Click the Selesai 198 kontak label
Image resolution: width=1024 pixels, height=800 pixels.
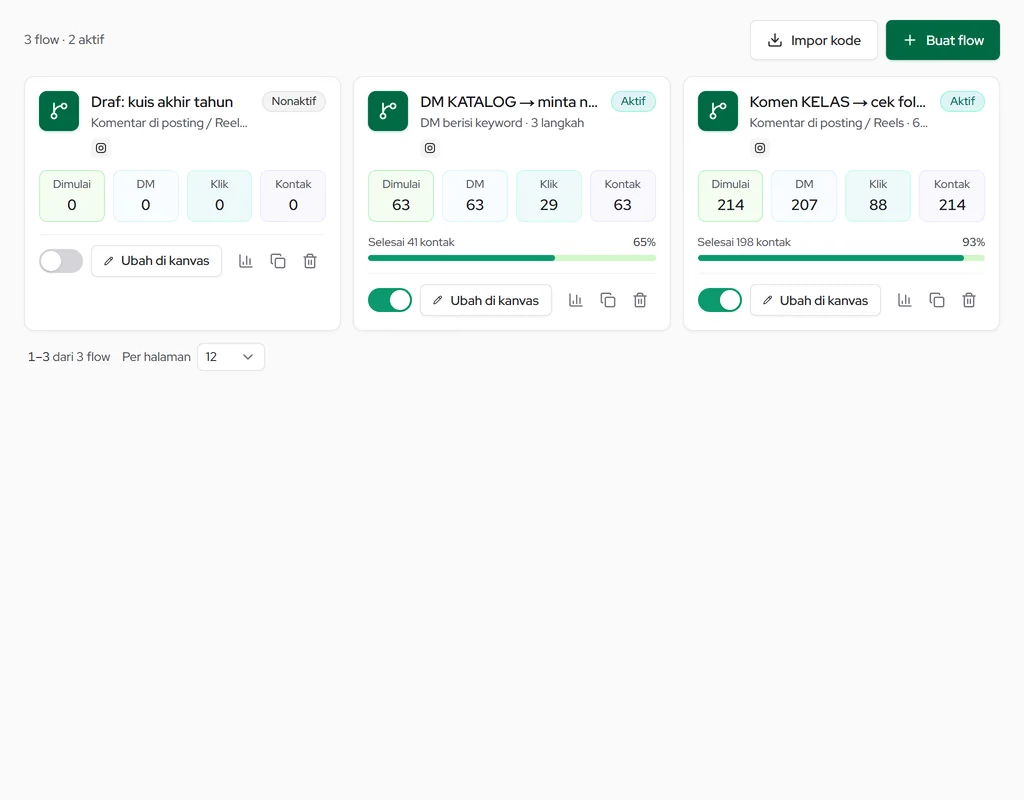pos(744,242)
